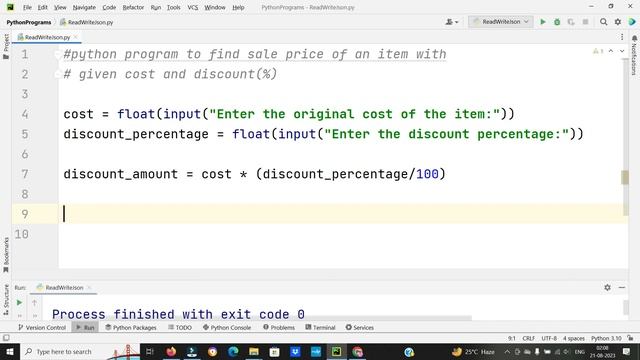This screenshot has width=640, height=360.
Task: Open the Tools menu
Action: [x=173, y=7]
